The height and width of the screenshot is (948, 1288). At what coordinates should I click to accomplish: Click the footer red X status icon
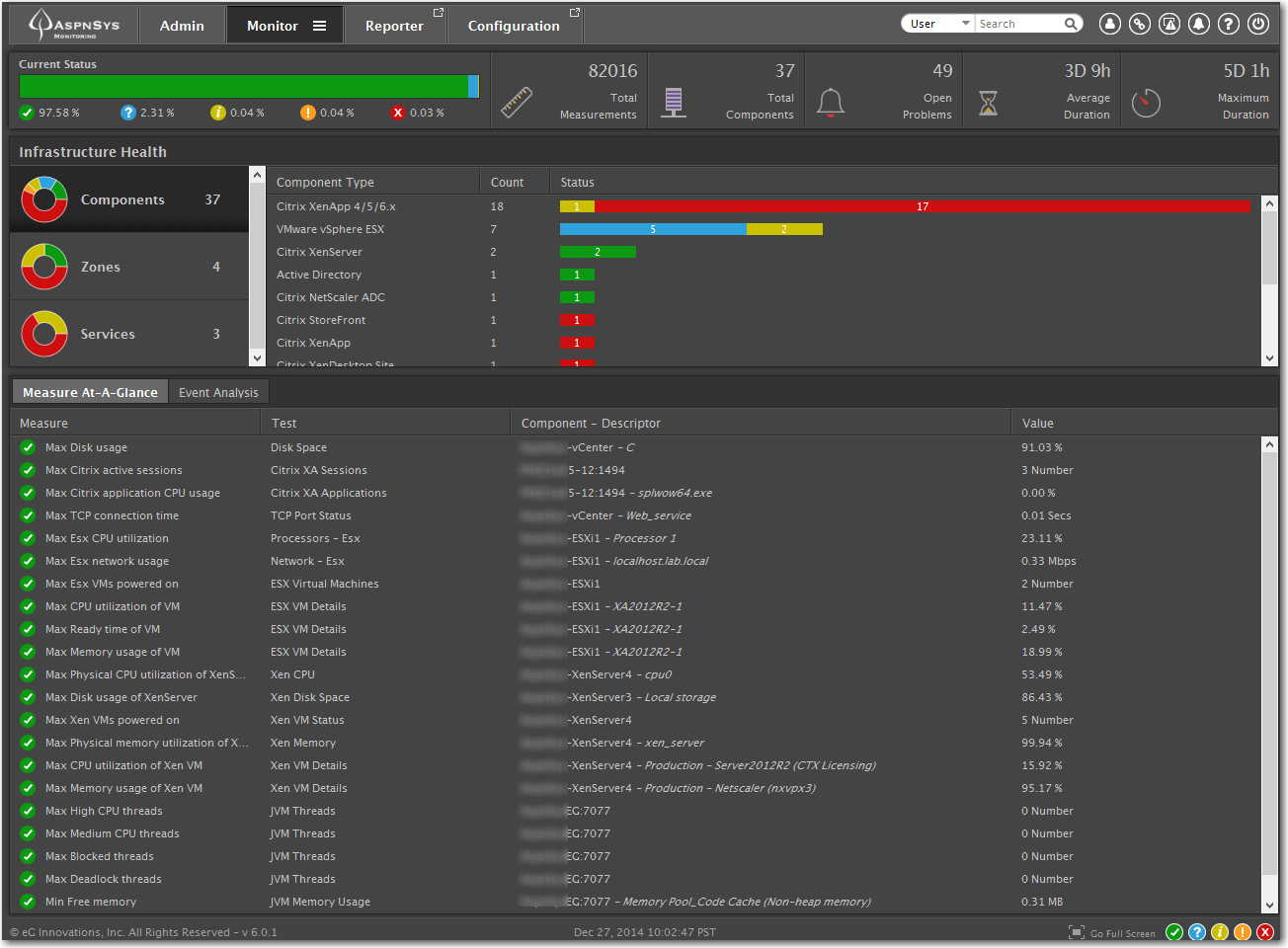[x=1265, y=932]
